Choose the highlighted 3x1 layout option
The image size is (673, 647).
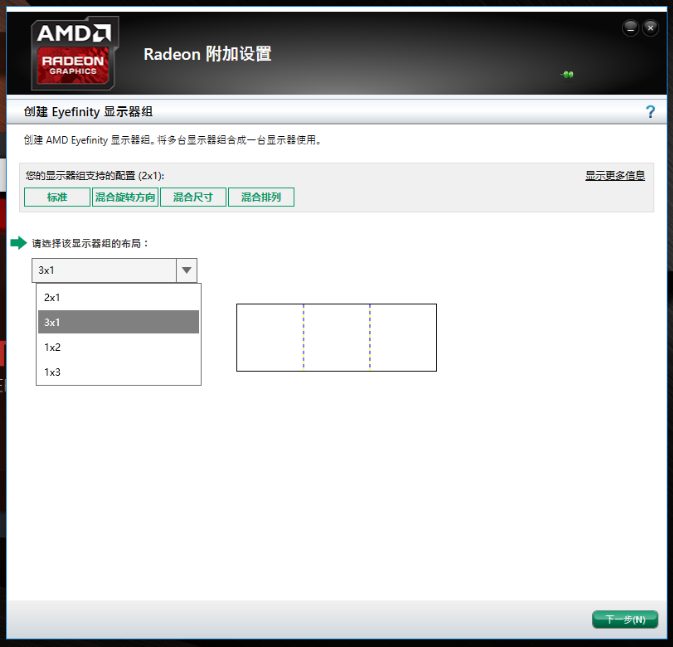pyautogui.click(x=118, y=322)
